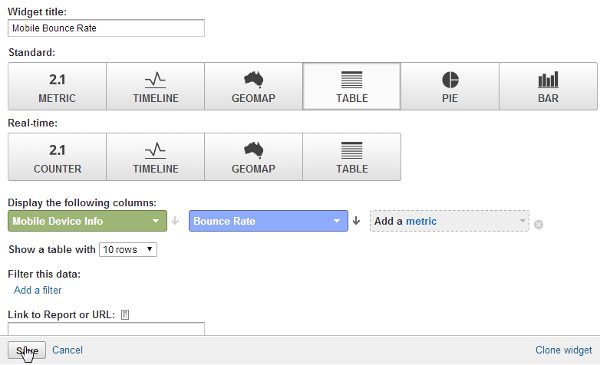Click Clone widget link
600x365 pixels.
563,350
